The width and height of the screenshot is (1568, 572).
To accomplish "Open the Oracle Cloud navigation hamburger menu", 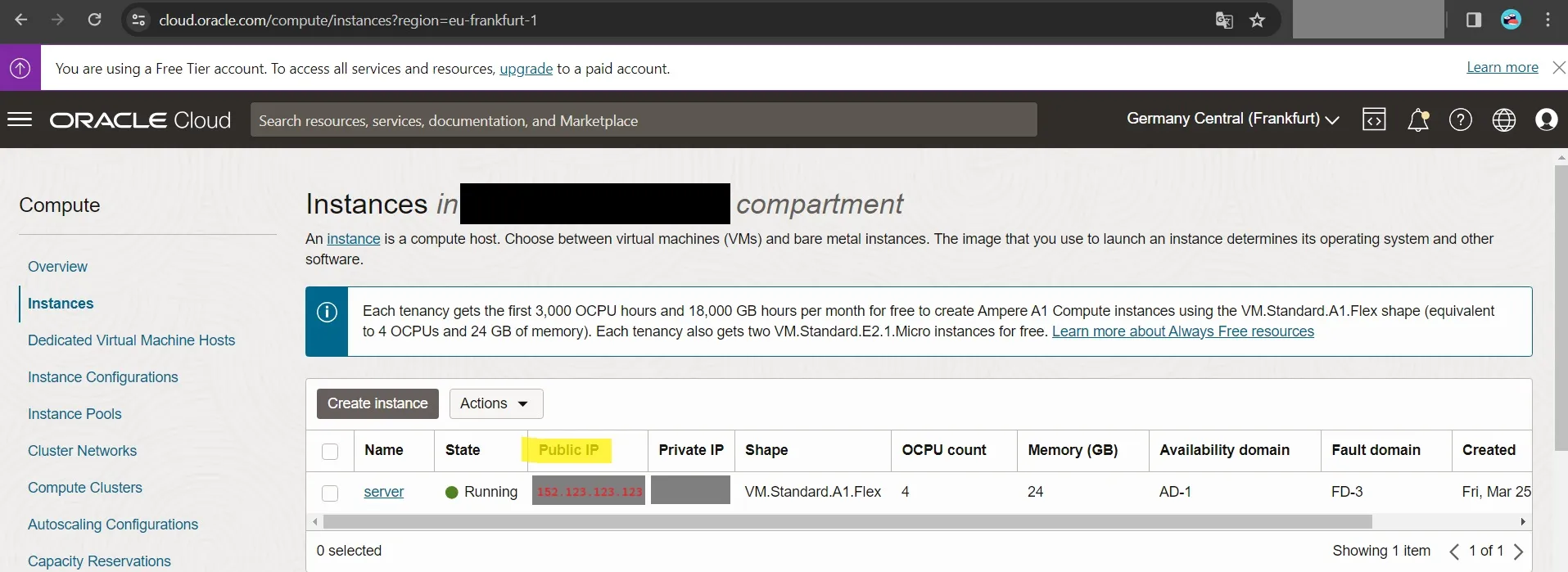I will click(x=20, y=119).
